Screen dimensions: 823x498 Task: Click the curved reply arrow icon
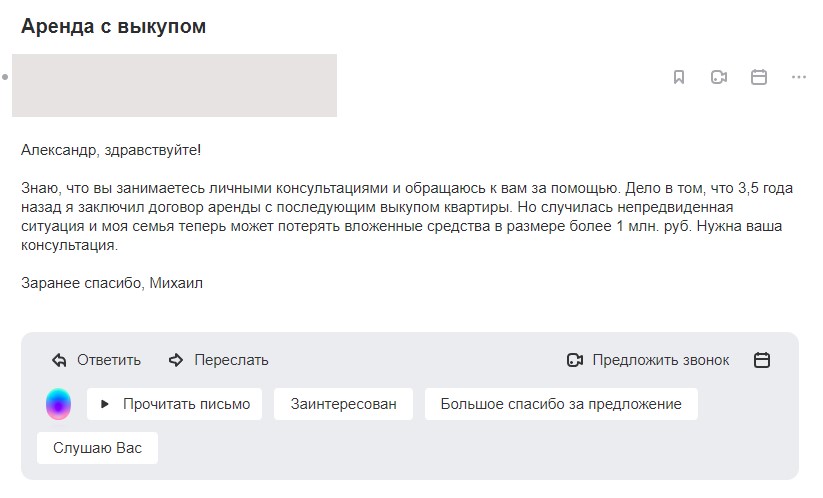click(x=59, y=361)
